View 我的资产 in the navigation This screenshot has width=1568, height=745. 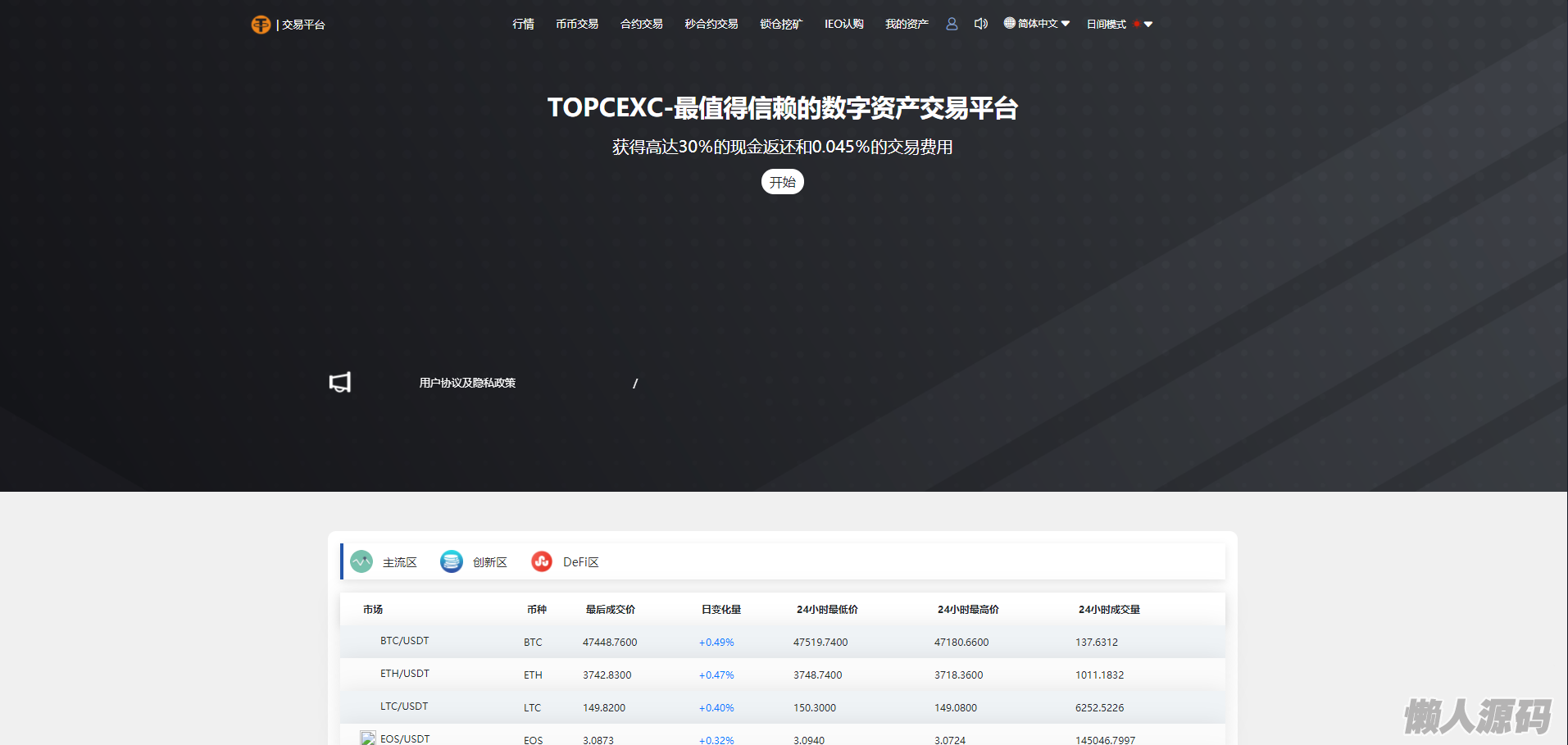[x=907, y=25]
